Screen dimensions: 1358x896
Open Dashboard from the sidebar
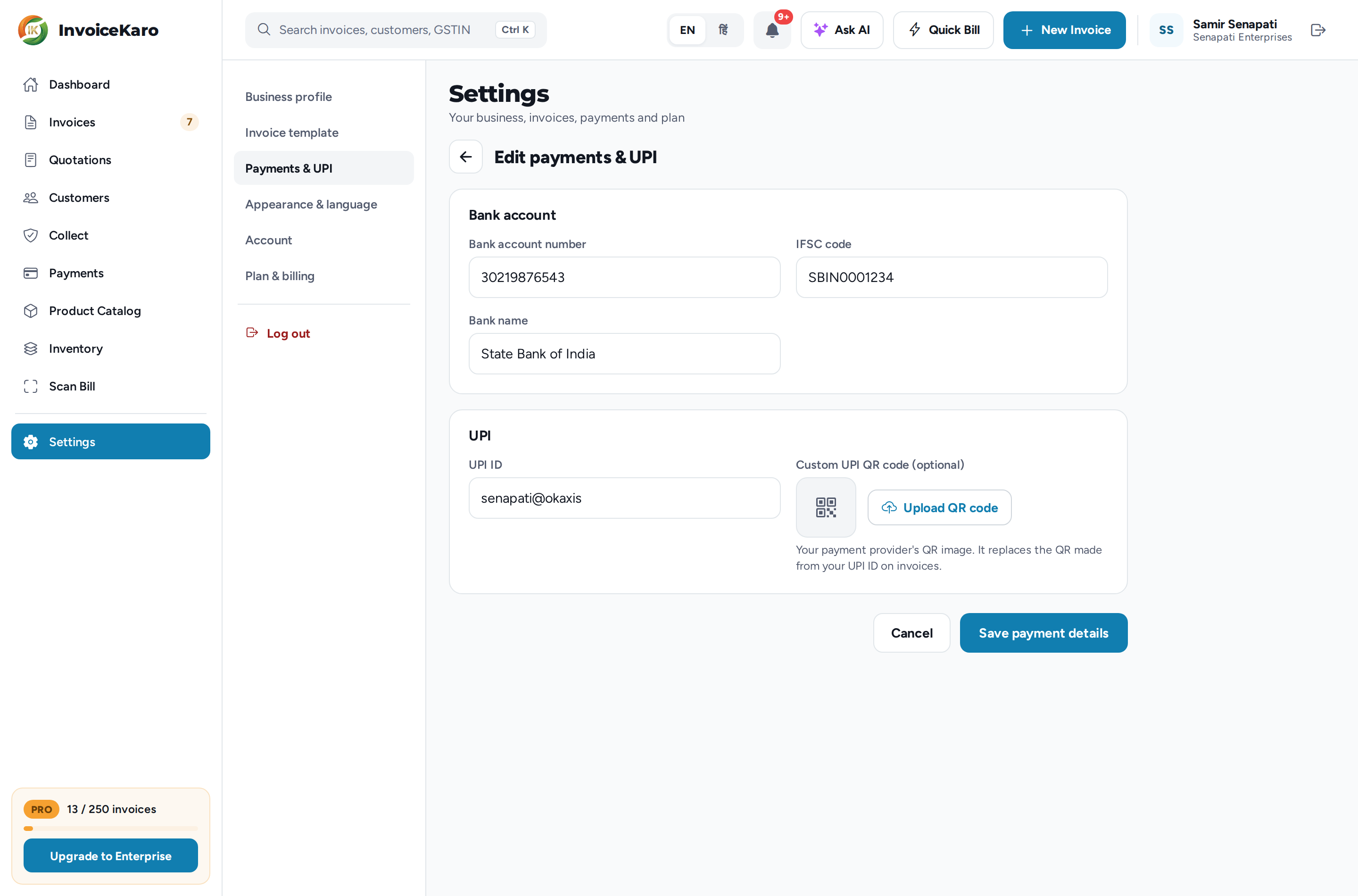pyautogui.click(x=111, y=84)
